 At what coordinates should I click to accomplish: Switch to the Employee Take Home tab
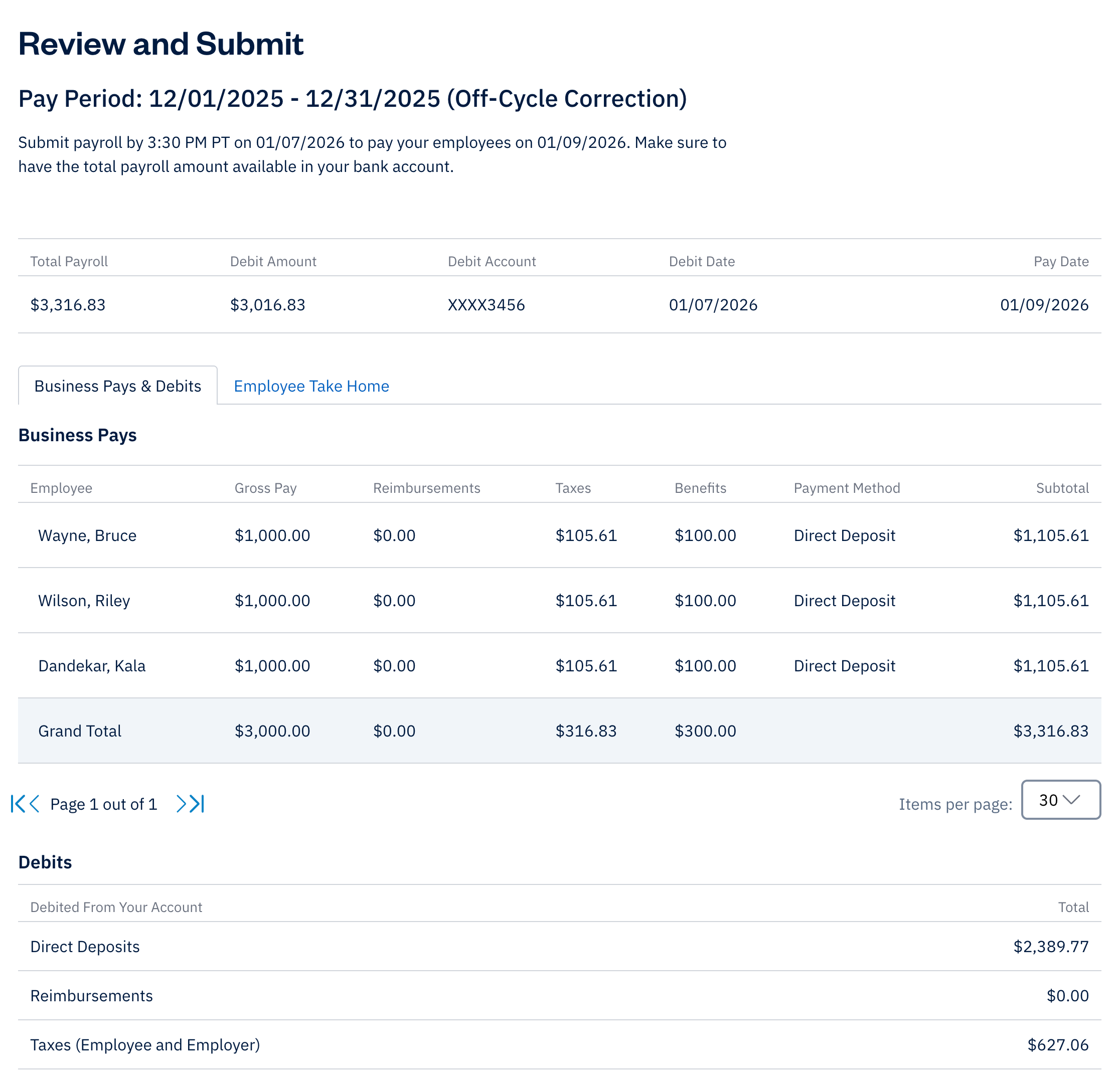[x=311, y=386]
